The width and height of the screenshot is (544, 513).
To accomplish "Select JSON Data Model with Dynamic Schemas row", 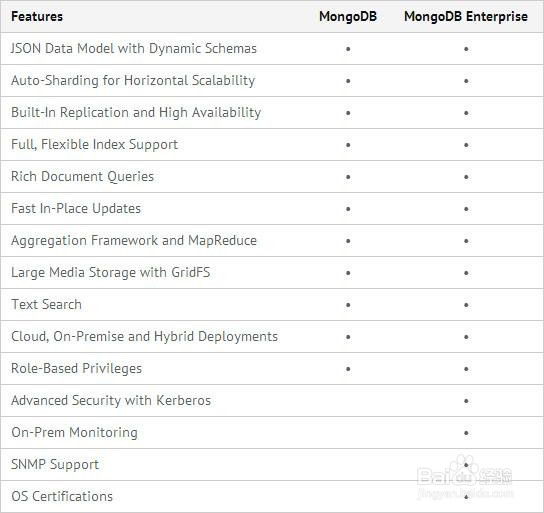I will 272,49.
